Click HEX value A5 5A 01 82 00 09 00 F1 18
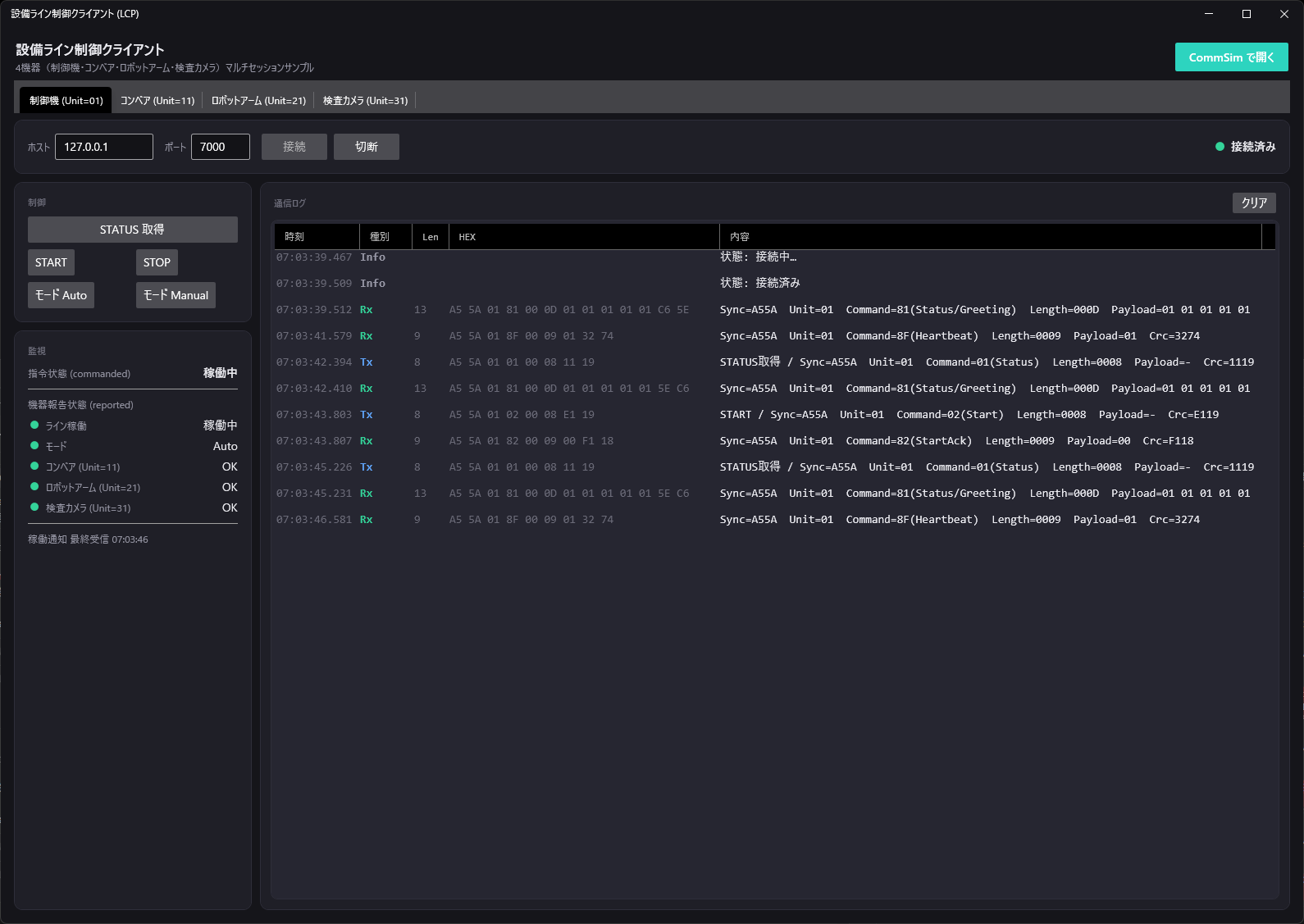 coord(531,441)
